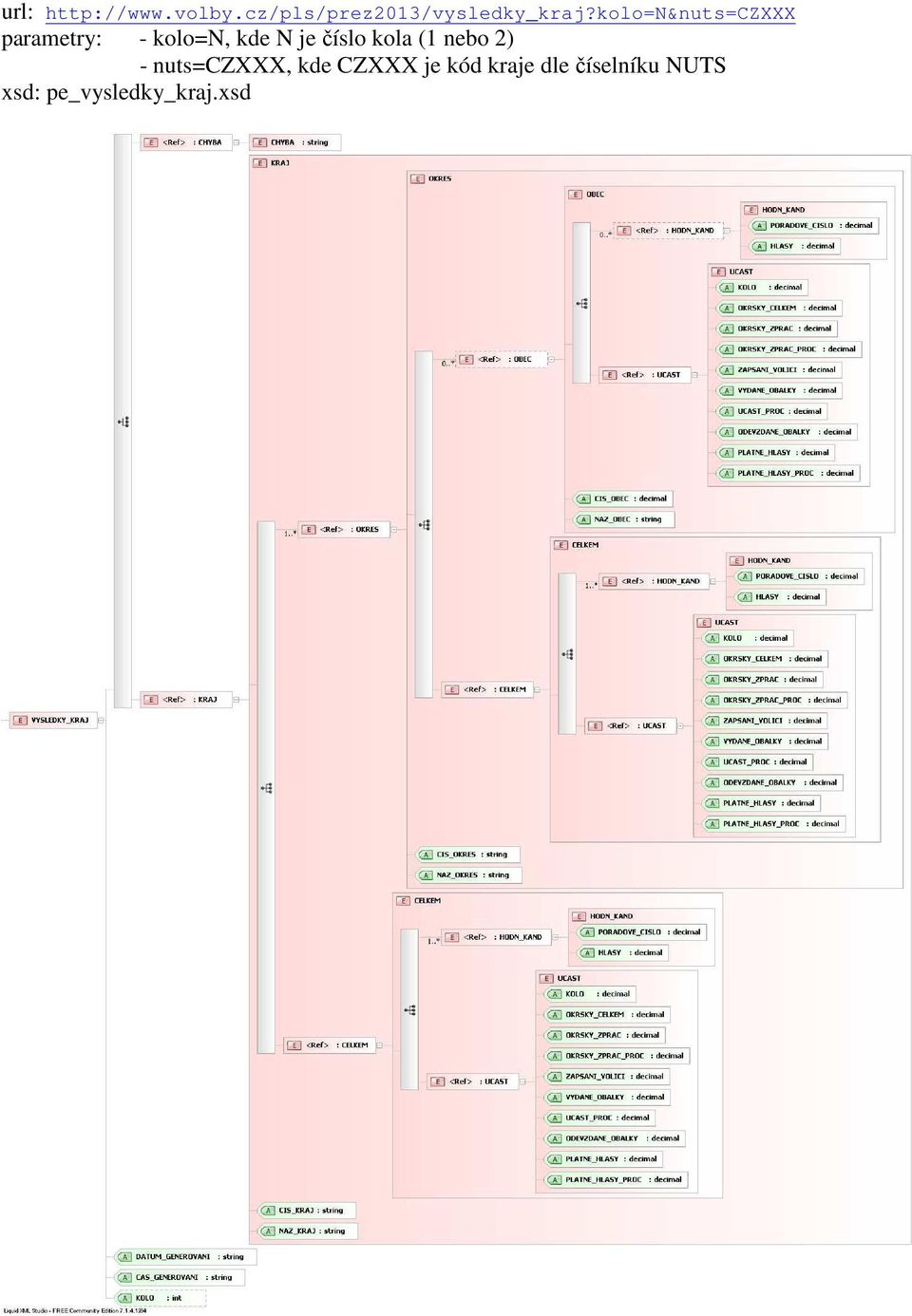Screen dimensions: 912x1316
Task: Click the sequence icon left of <Ref> : OKRES
Action: tap(267, 788)
